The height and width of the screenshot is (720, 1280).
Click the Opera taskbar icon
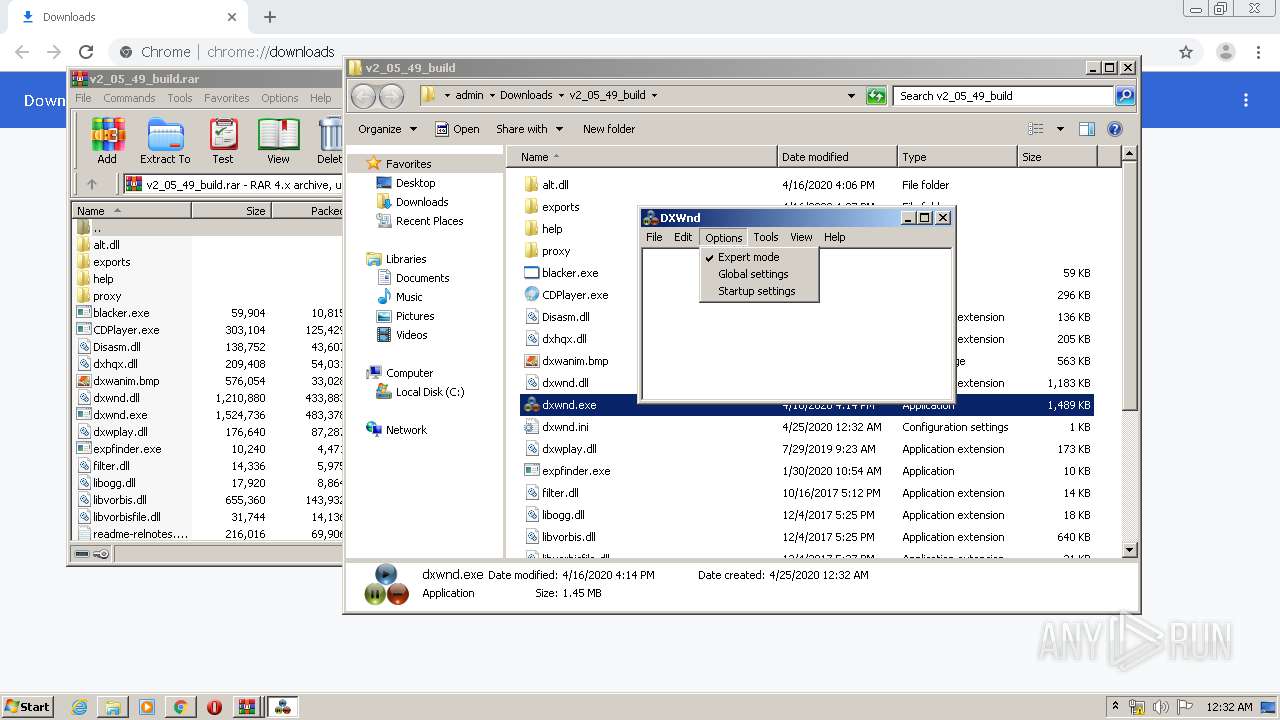click(214, 707)
